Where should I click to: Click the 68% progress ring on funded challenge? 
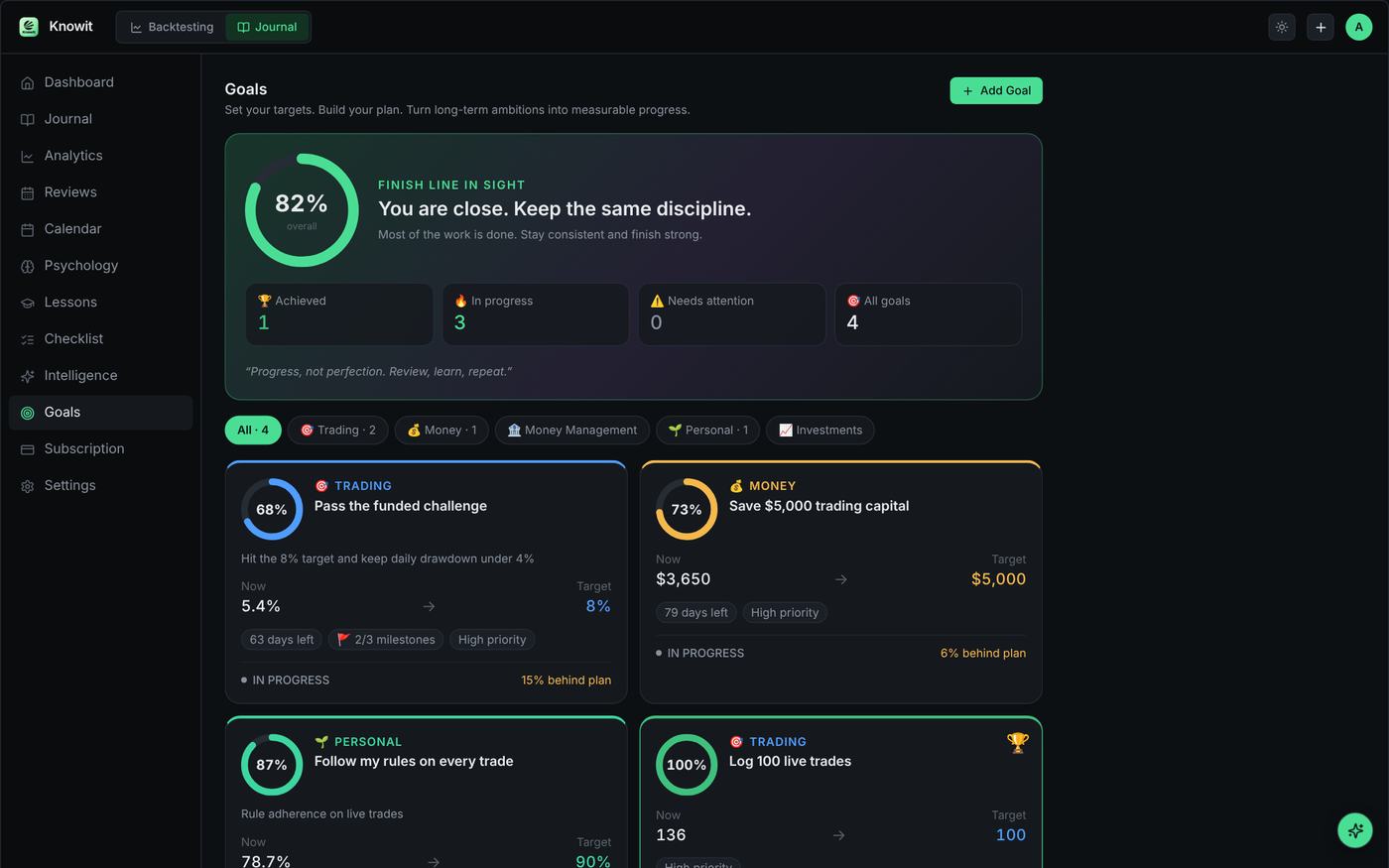point(272,510)
